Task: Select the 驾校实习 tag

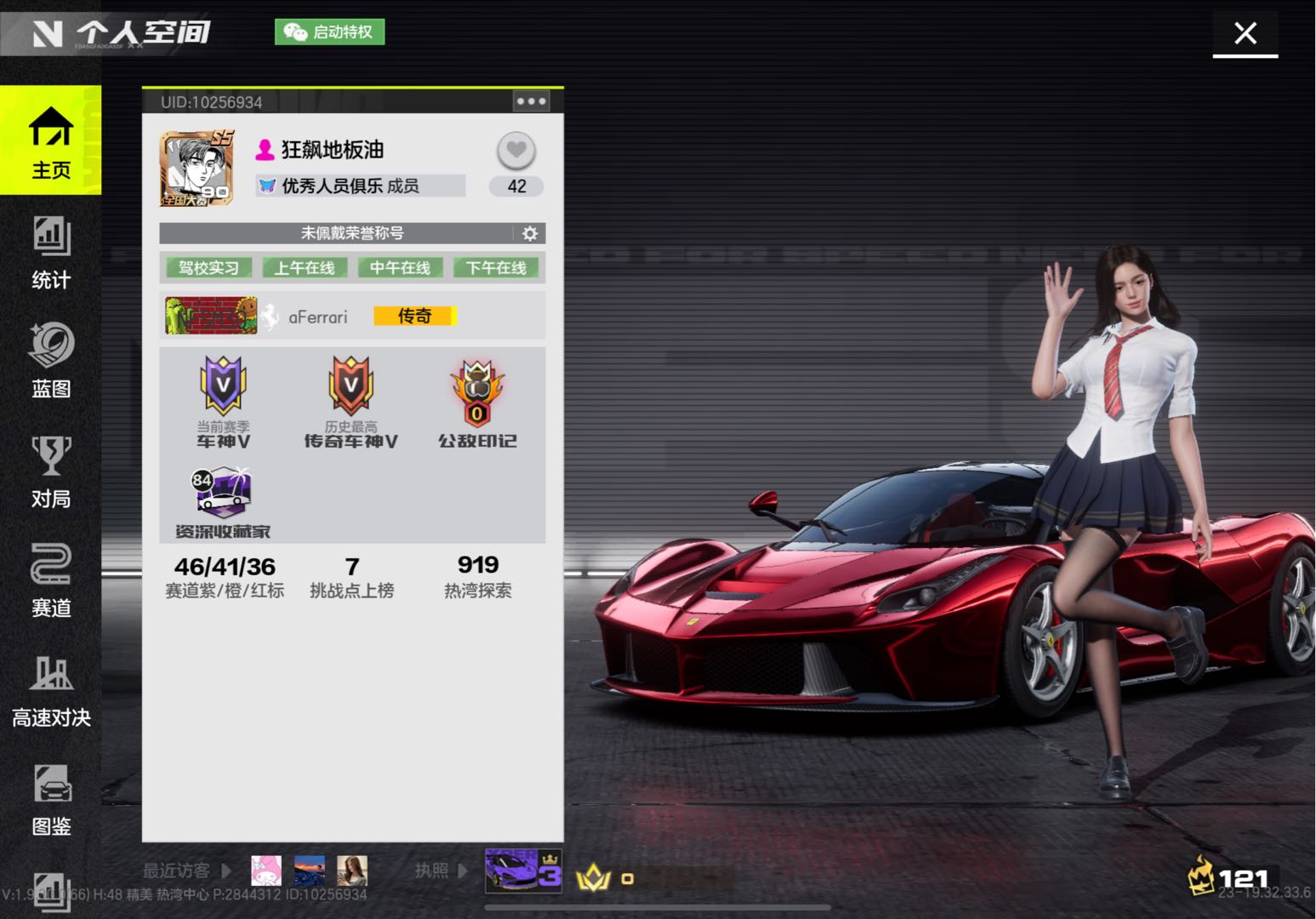Action: pyautogui.click(x=208, y=268)
